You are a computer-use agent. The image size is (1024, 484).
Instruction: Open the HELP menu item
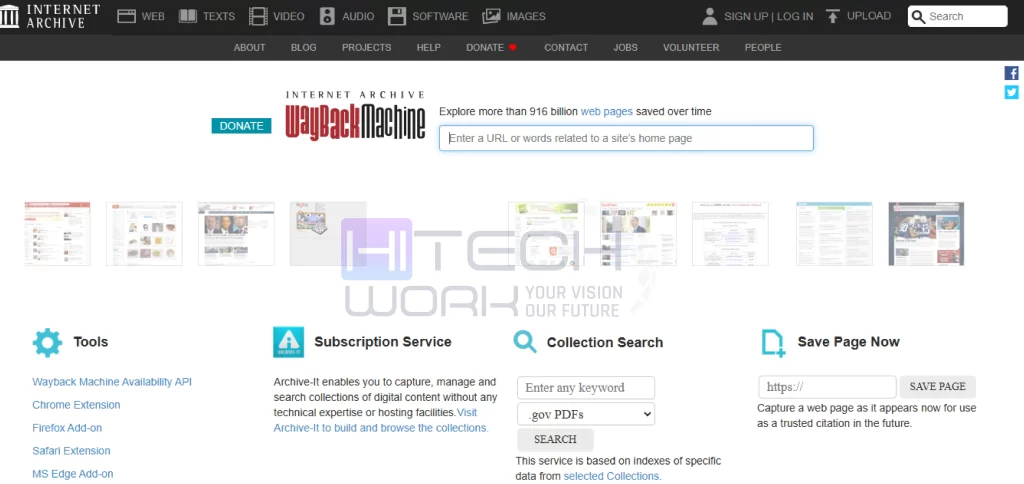pos(428,48)
